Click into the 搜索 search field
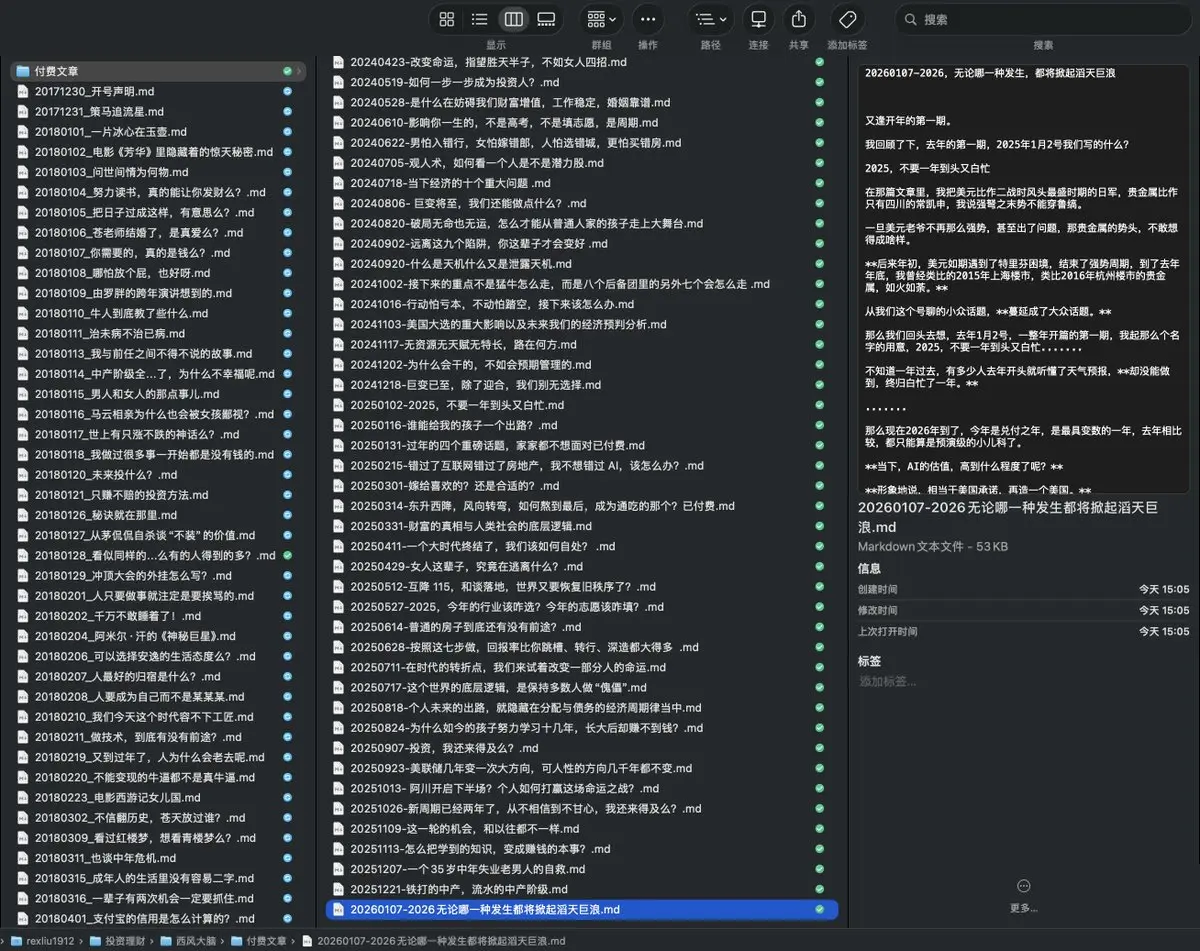 click(1043, 19)
